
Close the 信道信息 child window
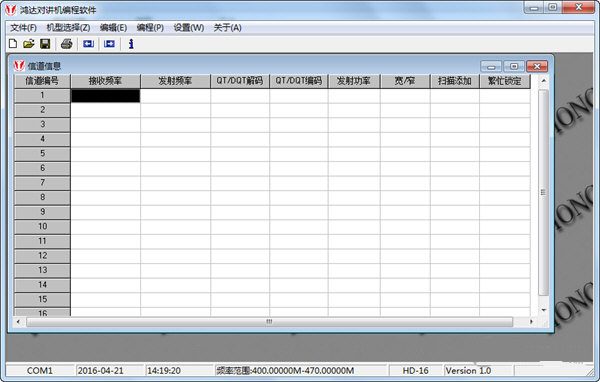(537, 67)
